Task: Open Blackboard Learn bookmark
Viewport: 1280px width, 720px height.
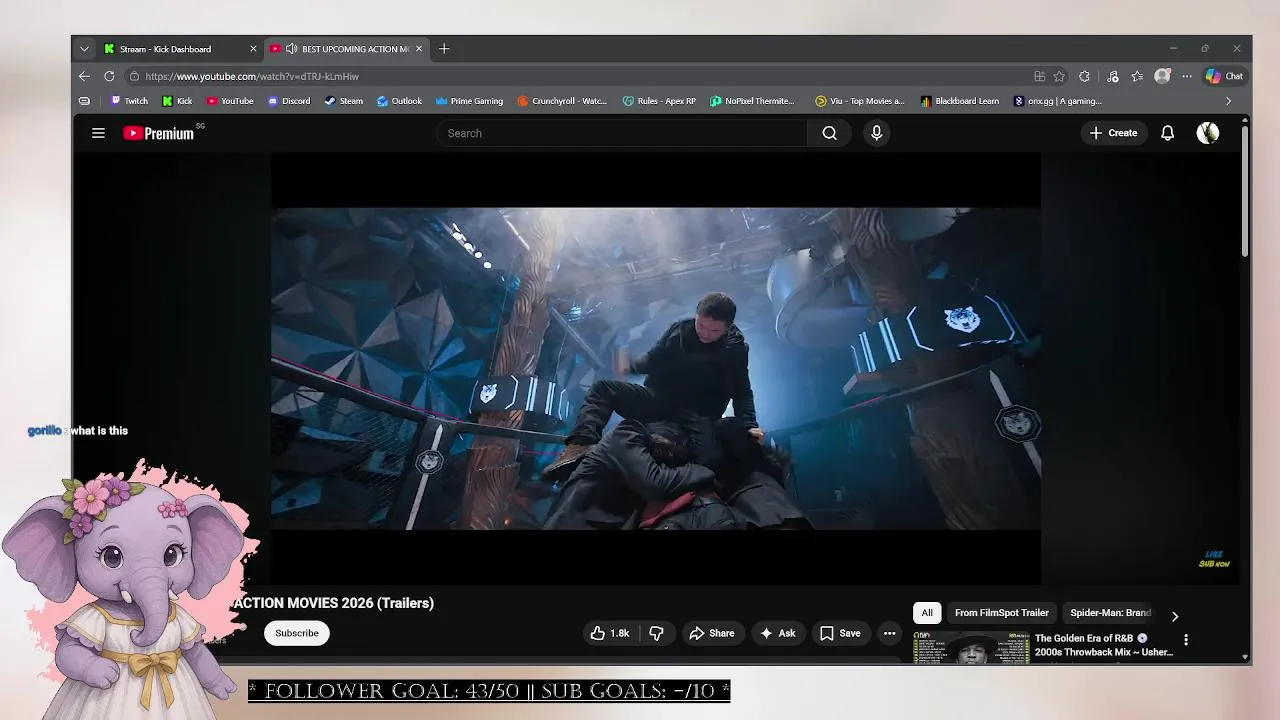Action: 960,101
